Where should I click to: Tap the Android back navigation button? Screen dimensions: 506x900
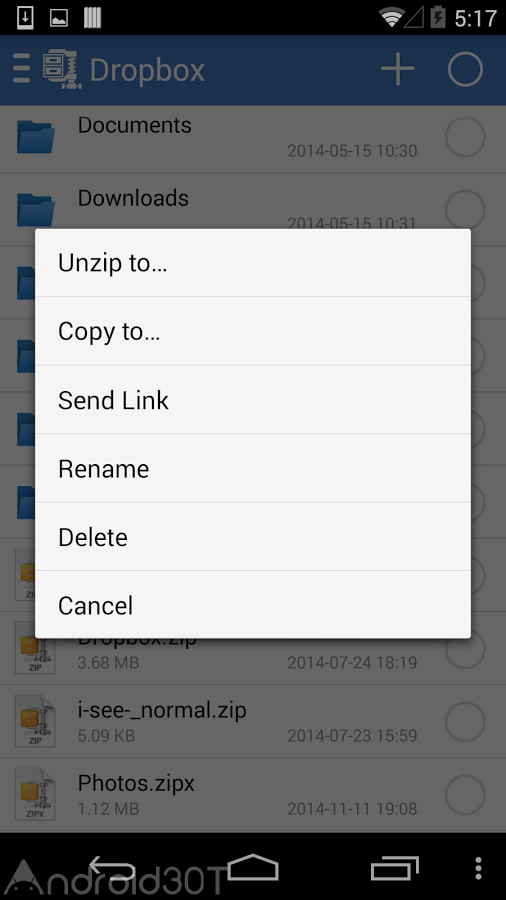click(112, 868)
